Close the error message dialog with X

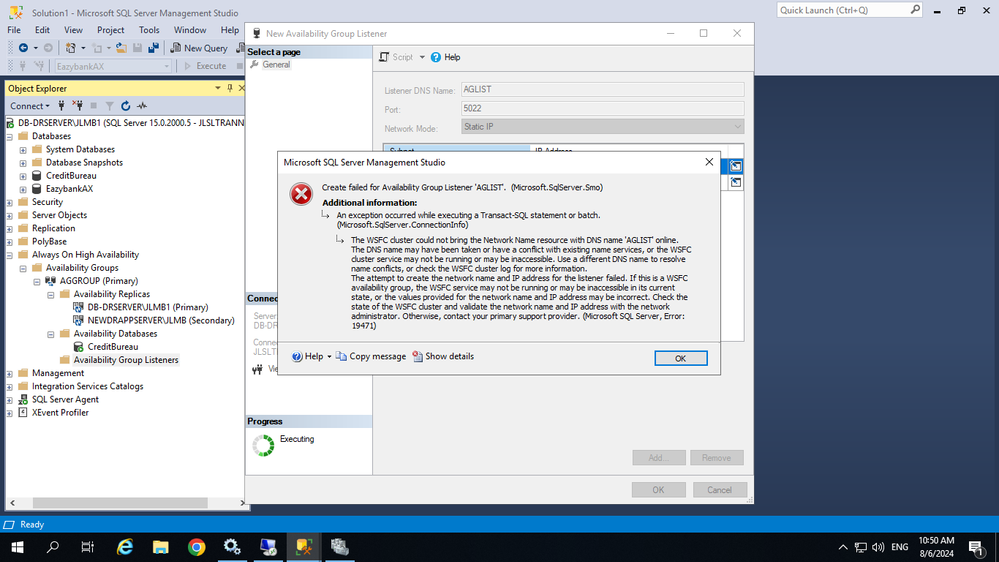click(x=709, y=162)
